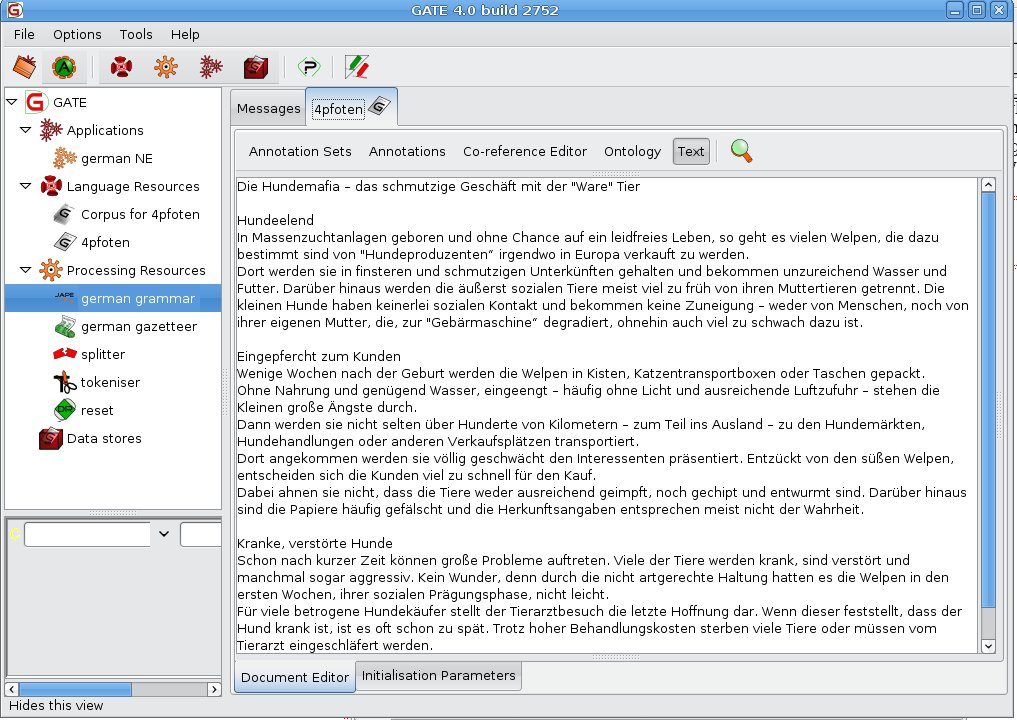
Task: Click the 'Hundeelend' heading in document
Action: coord(275,220)
